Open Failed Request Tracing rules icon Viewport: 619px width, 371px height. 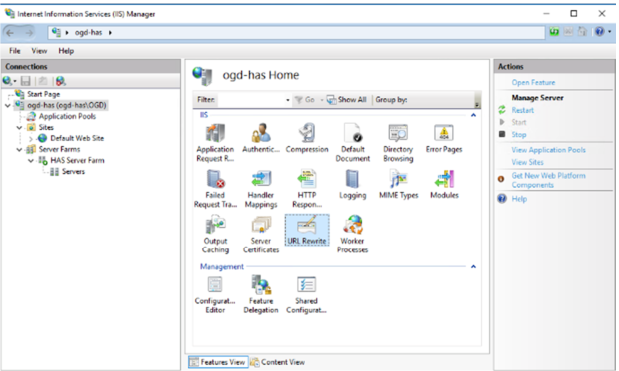(215, 189)
